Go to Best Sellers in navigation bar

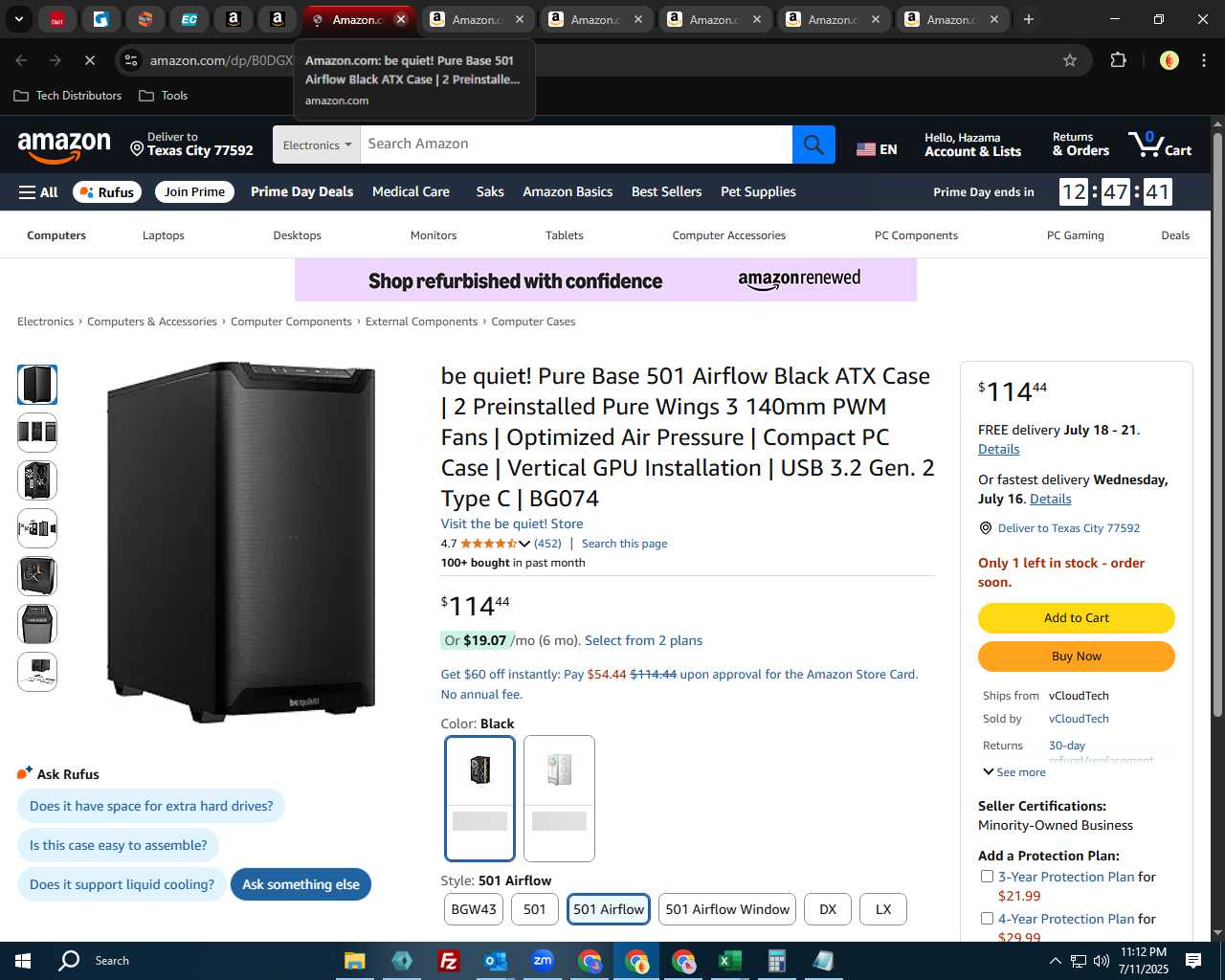666,191
